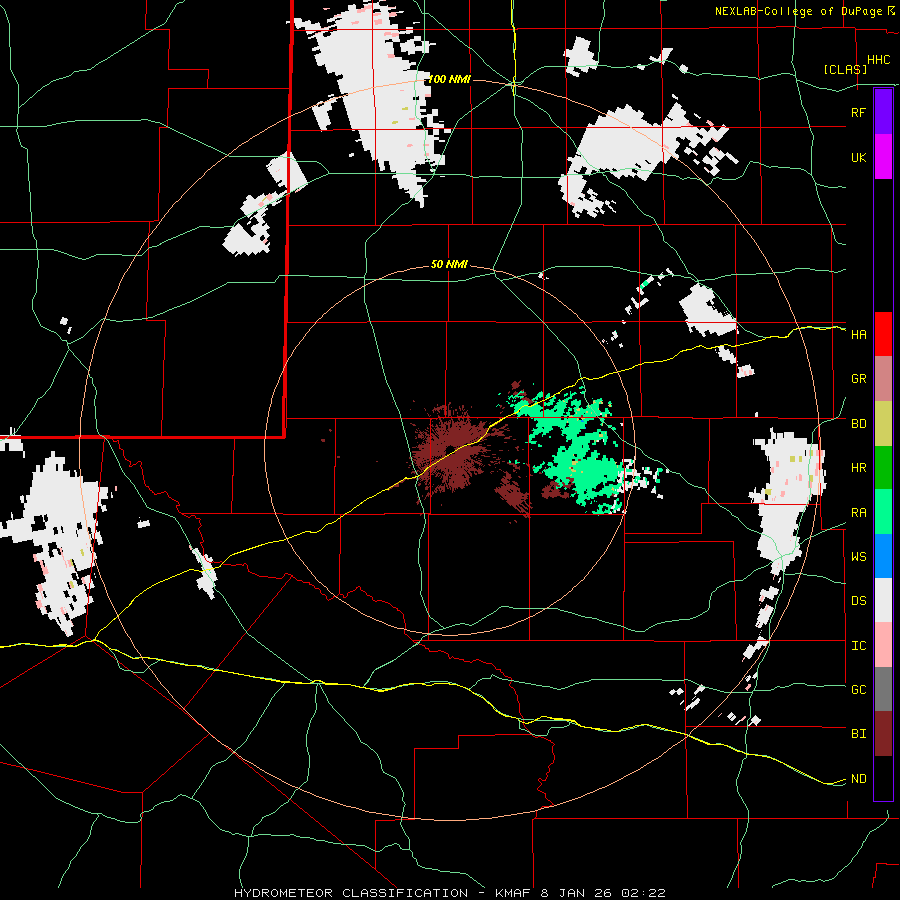This screenshot has height=900, width=900.
Task: Select the gray GC legend swatch
Action: pos(883,689)
